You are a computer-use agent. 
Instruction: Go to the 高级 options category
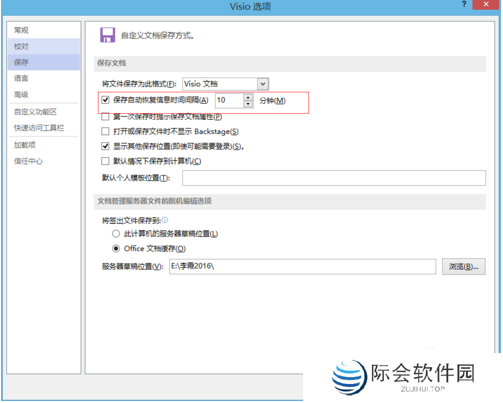pyautogui.click(x=43, y=95)
